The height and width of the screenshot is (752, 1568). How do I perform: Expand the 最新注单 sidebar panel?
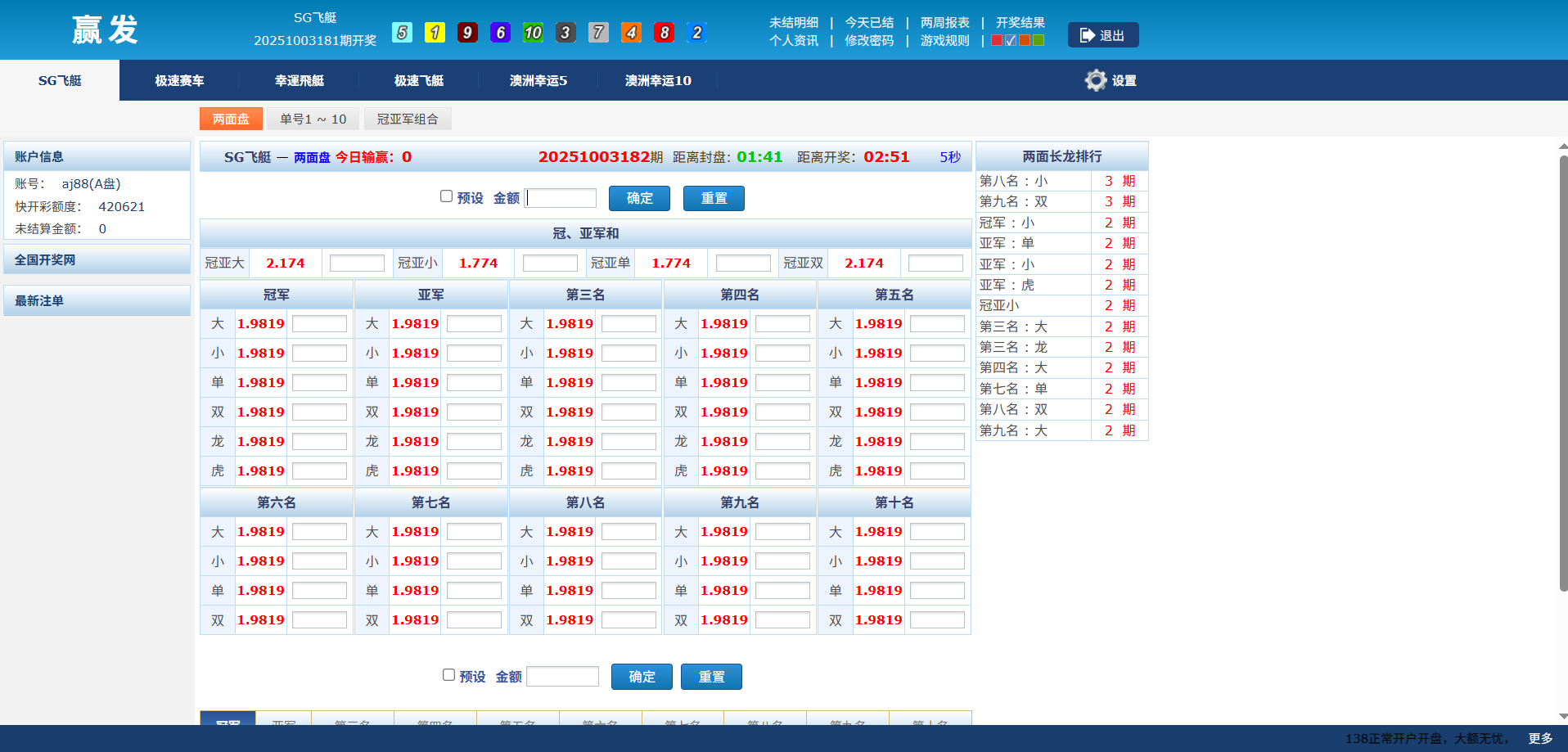[97, 300]
